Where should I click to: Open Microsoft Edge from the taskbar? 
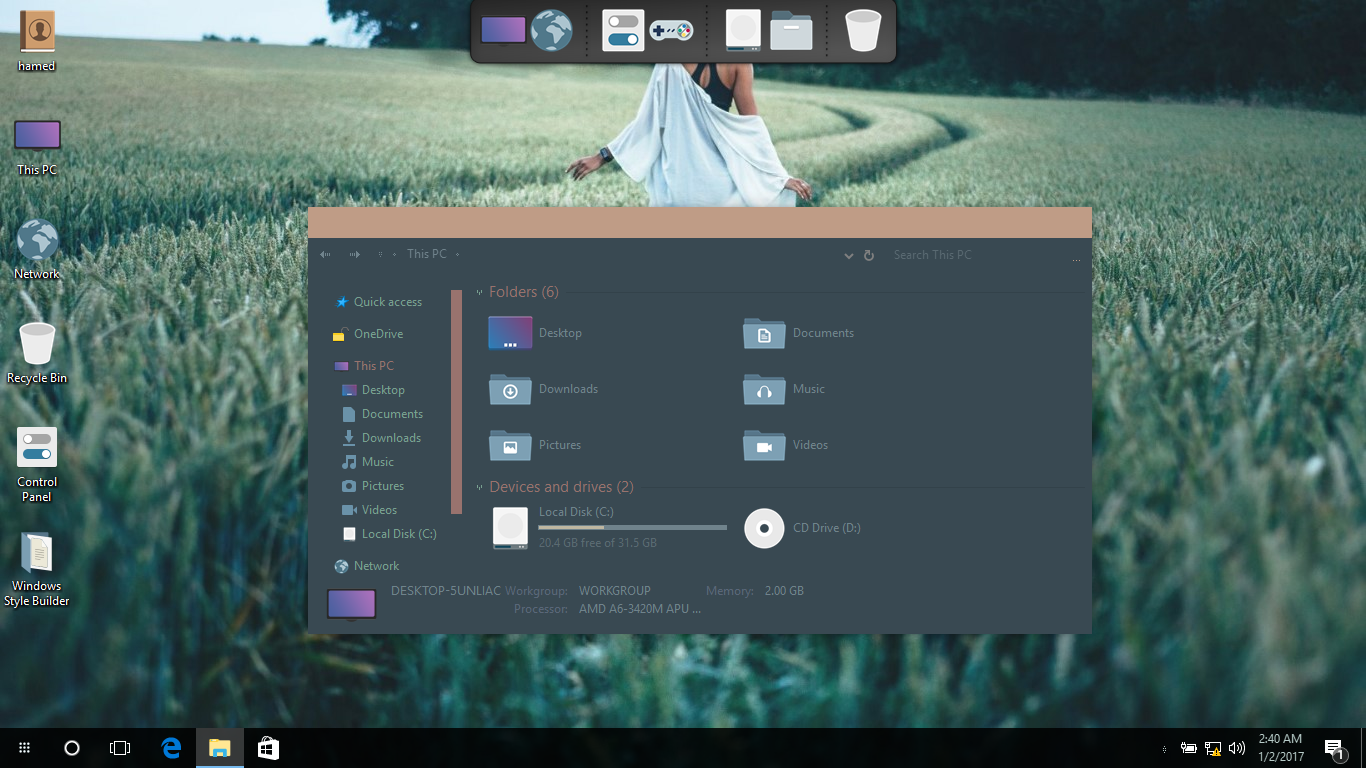[x=171, y=747]
